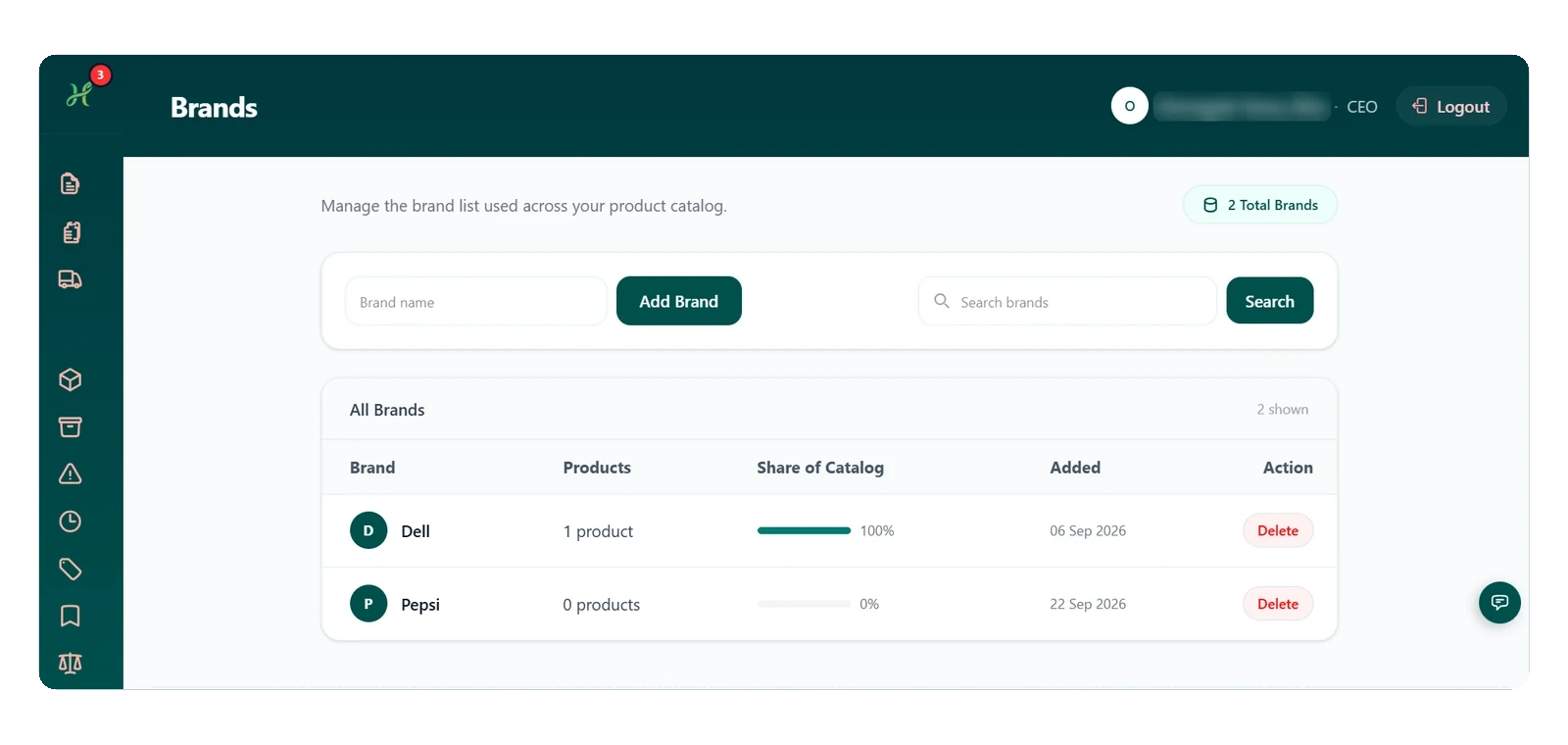1568x745 pixels.
Task: Open the red notification badge showing 3
Action: pos(100,74)
